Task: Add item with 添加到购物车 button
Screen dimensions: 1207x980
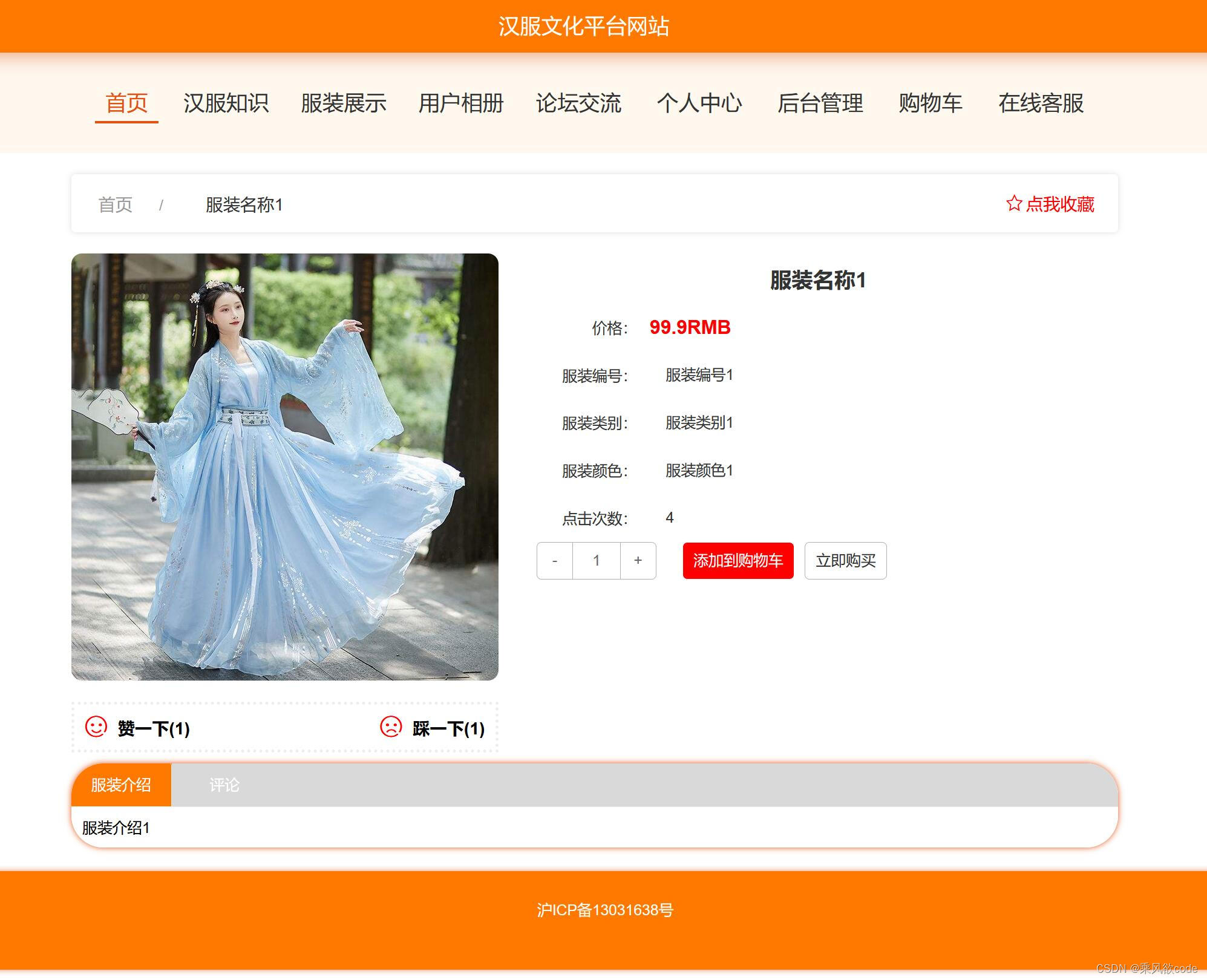Action: 738,561
